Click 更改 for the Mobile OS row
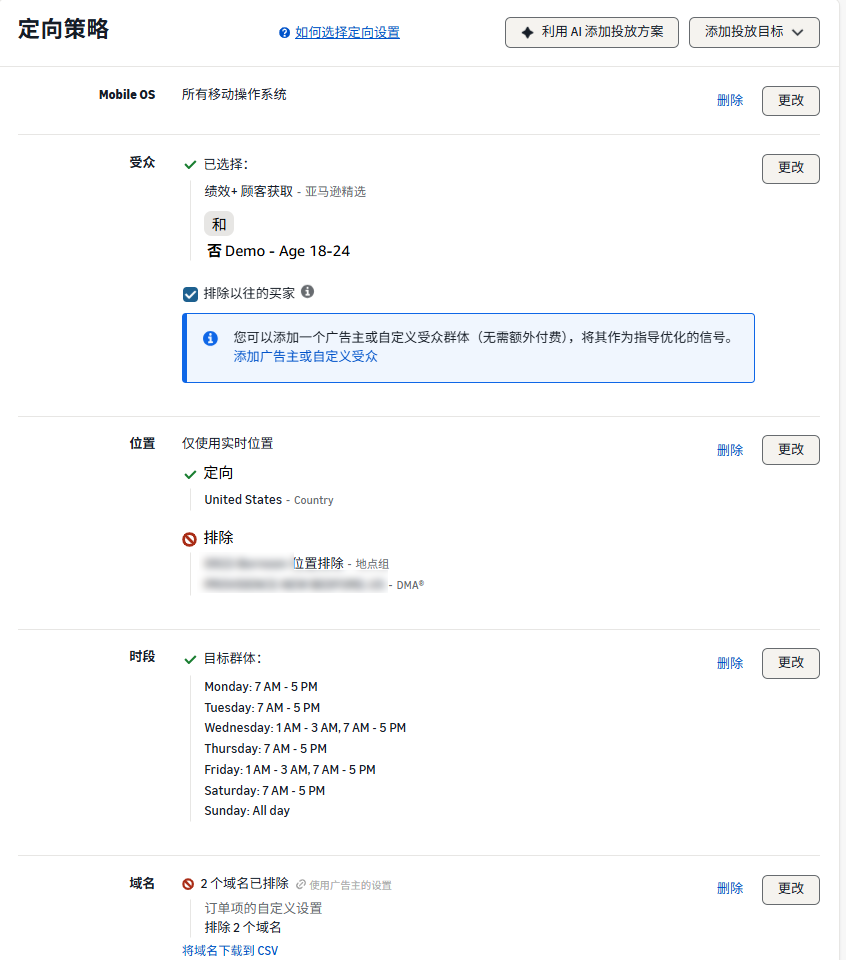This screenshot has height=960, width=846. [790, 100]
